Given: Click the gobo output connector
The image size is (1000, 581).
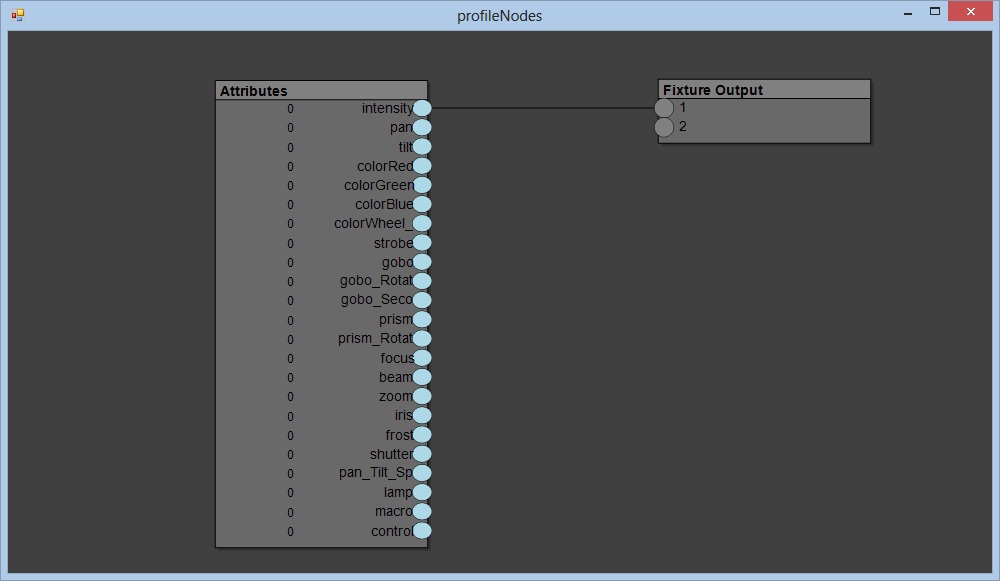Looking at the screenshot, I should click(422, 262).
